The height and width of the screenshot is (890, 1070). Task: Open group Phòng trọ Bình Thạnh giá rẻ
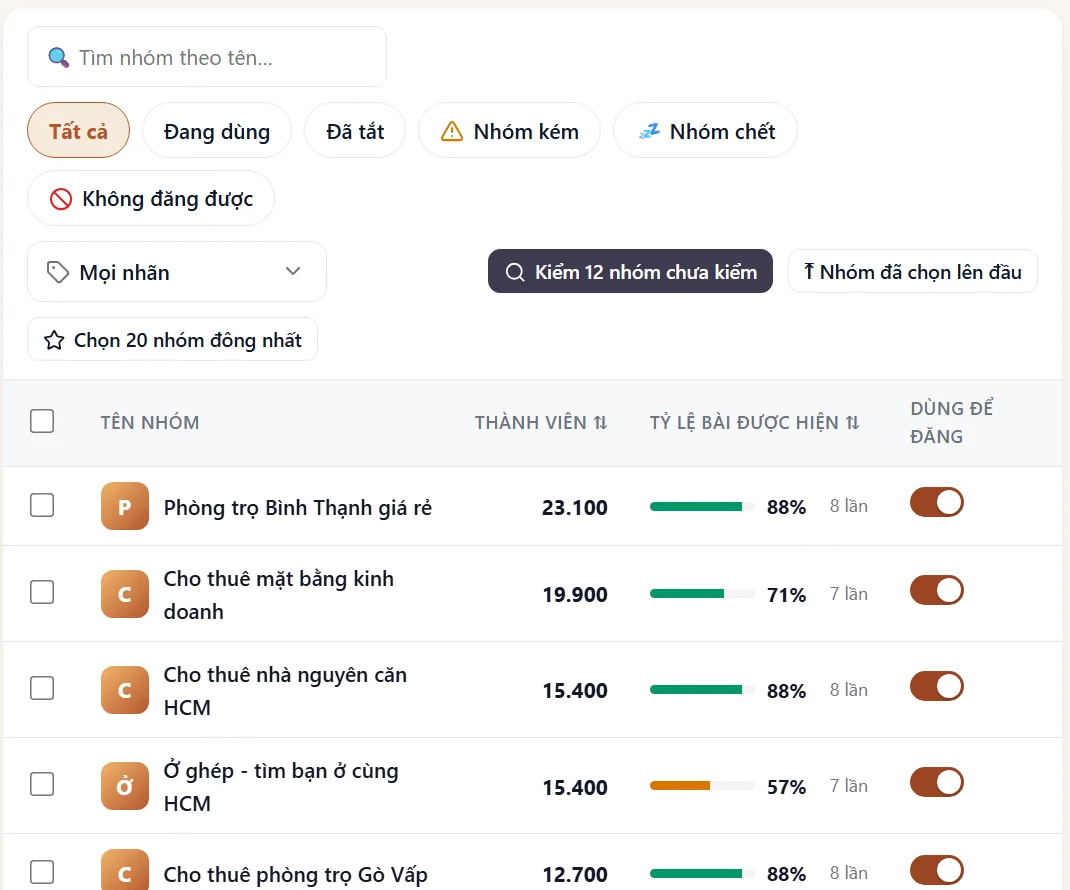pyautogui.click(x=298, y=508)
